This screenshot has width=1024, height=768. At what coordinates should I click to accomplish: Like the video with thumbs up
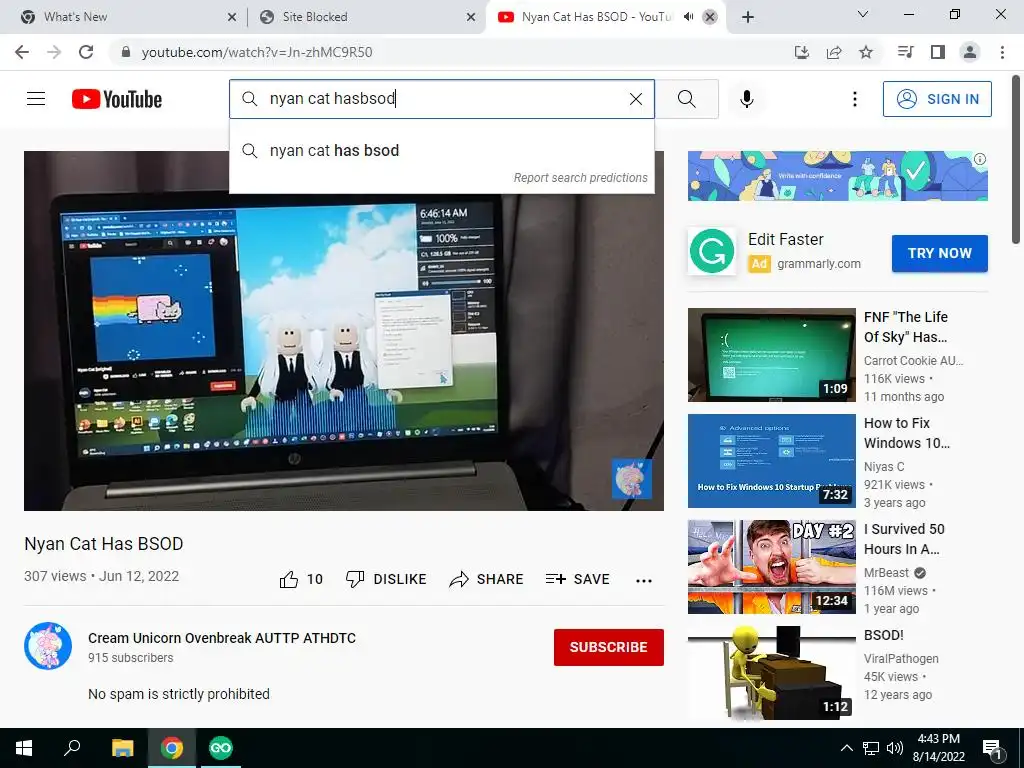tap(301, 579)
